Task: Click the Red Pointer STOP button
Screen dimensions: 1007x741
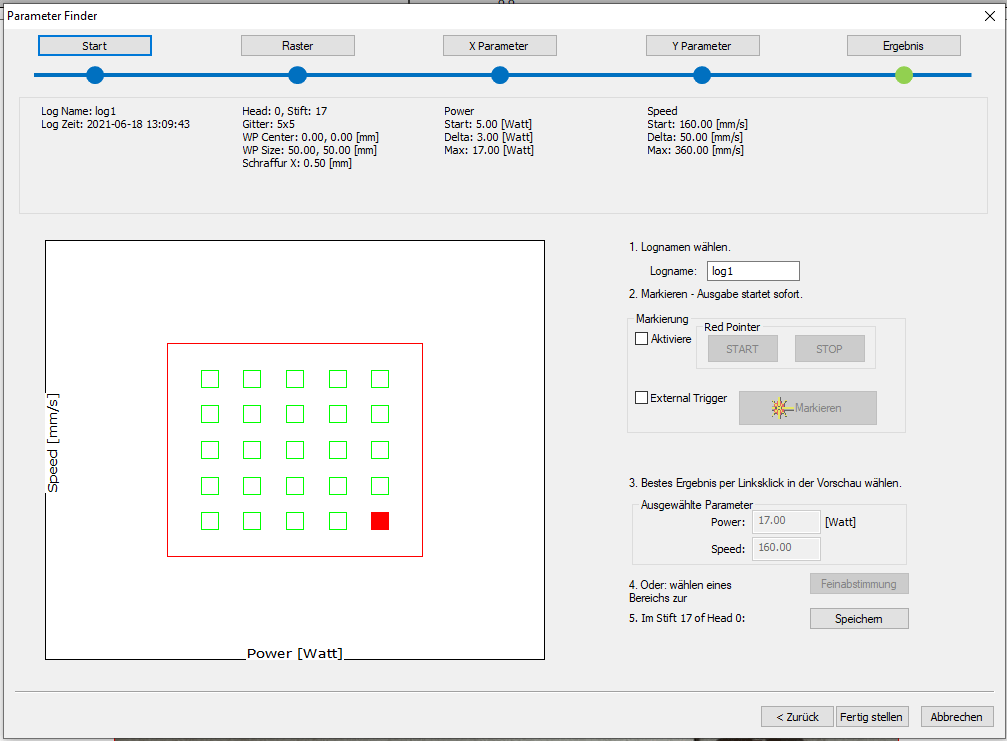Action: (829, 349)
